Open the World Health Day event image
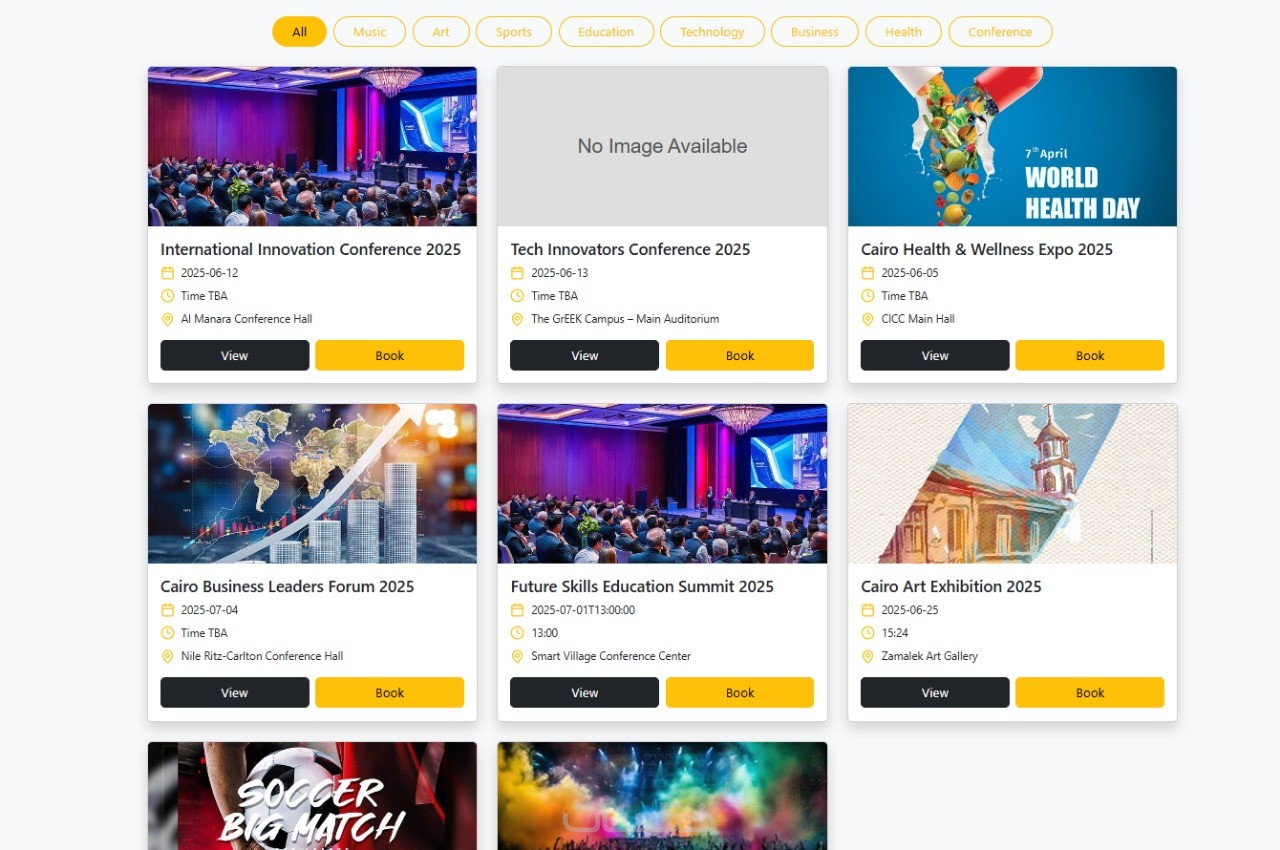Screen dimensions: 1280x850 coord(1012,147)
